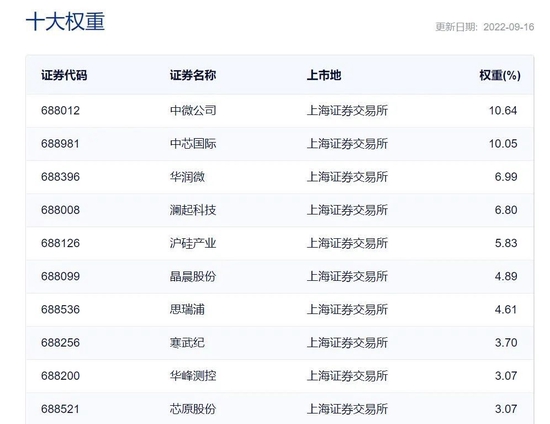
Task: Click 上海证券交易所 in the 晶晨股份 row
Action: tap(347, 276)
